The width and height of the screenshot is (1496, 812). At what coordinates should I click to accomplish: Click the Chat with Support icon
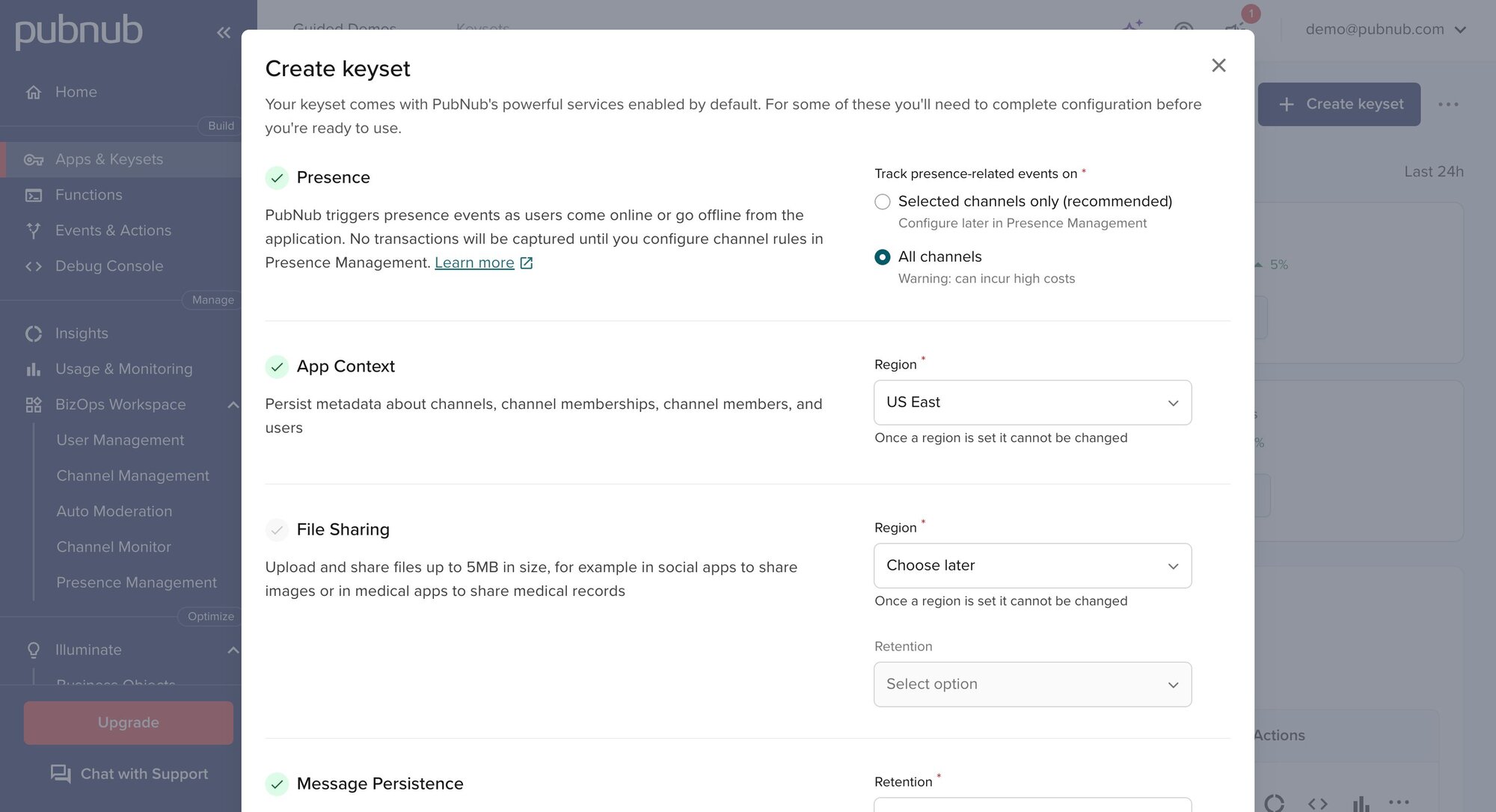click(x=61, y=774)
